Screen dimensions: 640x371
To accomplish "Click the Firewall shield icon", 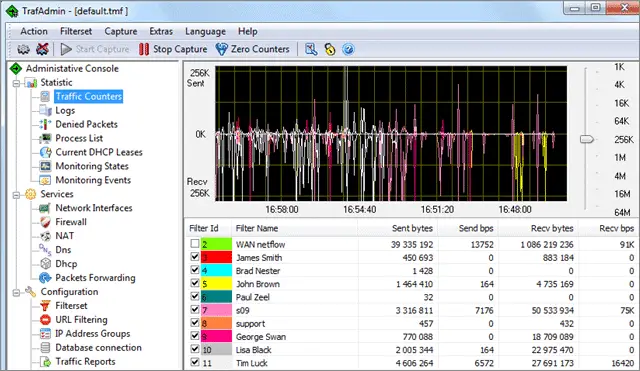I will (45, 222).
